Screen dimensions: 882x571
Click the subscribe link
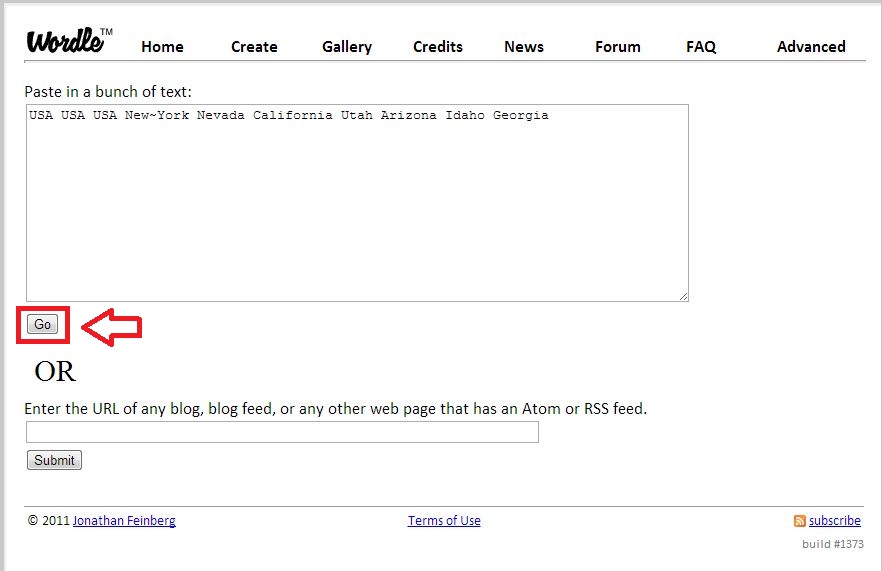835,520
